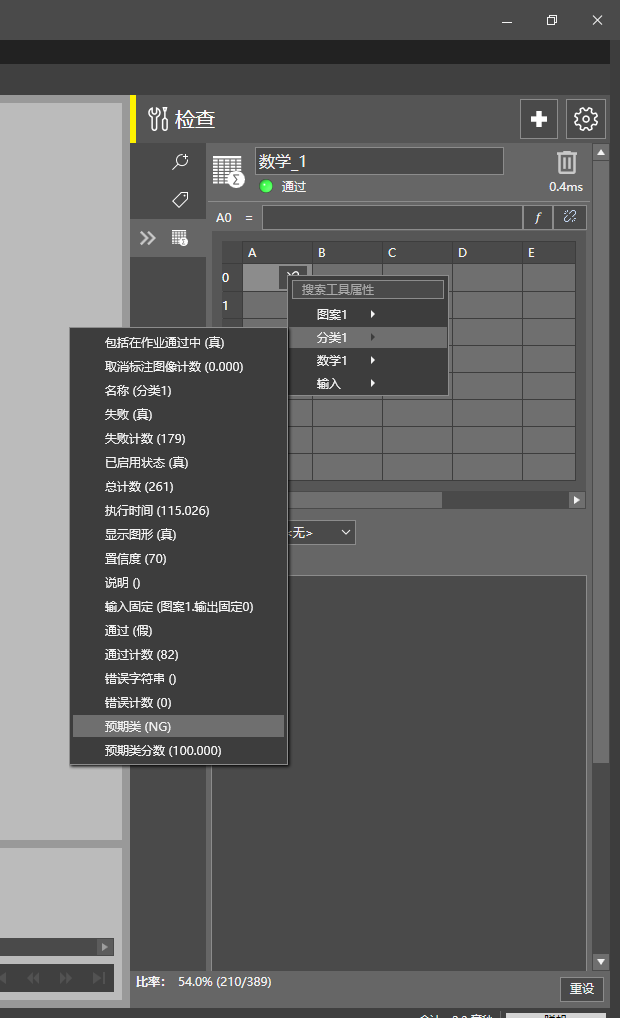
Task: Select 错误字符串 () property
Action: point(179,679)
